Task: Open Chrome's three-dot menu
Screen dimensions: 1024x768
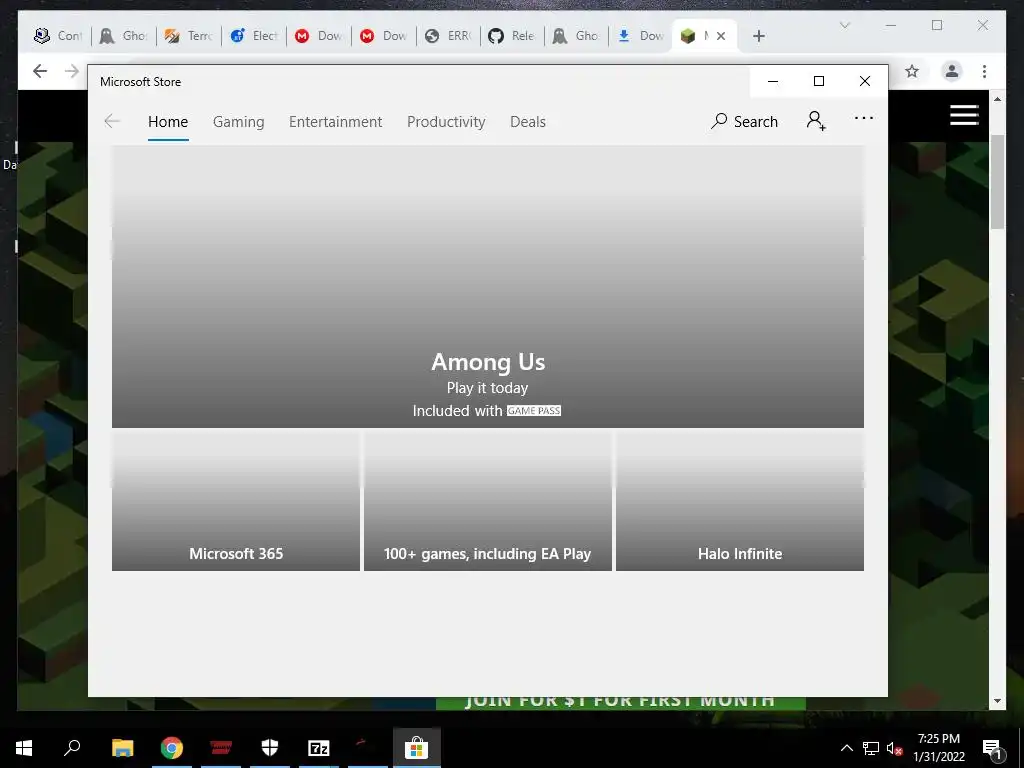Action: [984, 71]
